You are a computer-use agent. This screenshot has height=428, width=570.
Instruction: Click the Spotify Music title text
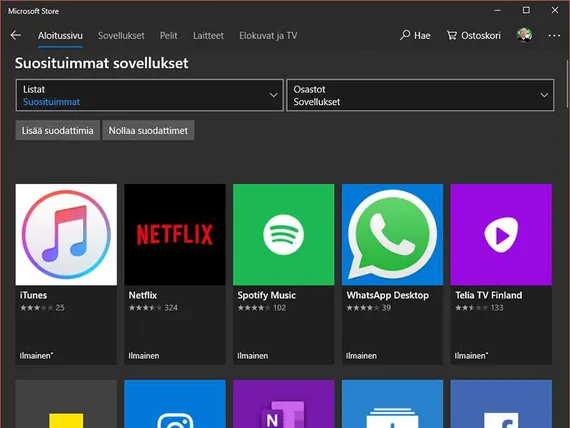point(266,295)
